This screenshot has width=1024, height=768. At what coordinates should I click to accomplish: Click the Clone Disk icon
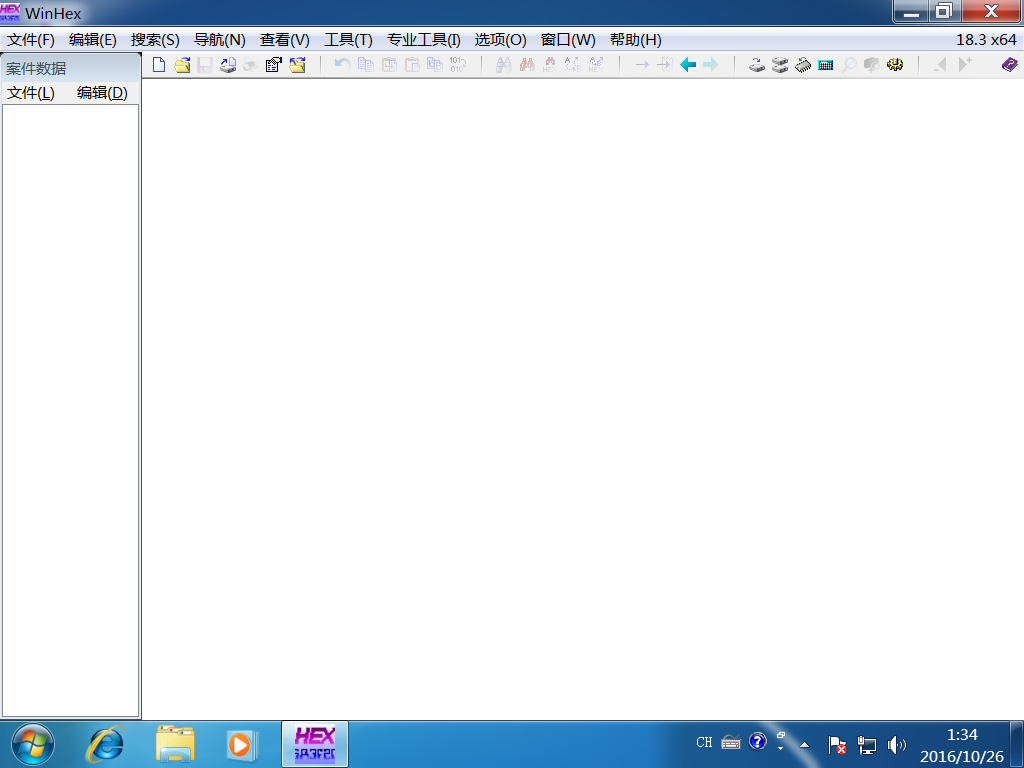click(x=757, y=65)
